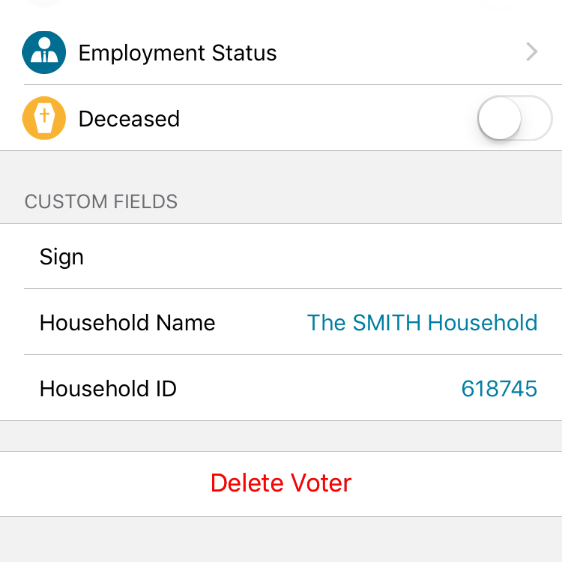
Task: Tap the gray spacer above Delete Voter
Action: pyautogui.click(x=281, y=436)
